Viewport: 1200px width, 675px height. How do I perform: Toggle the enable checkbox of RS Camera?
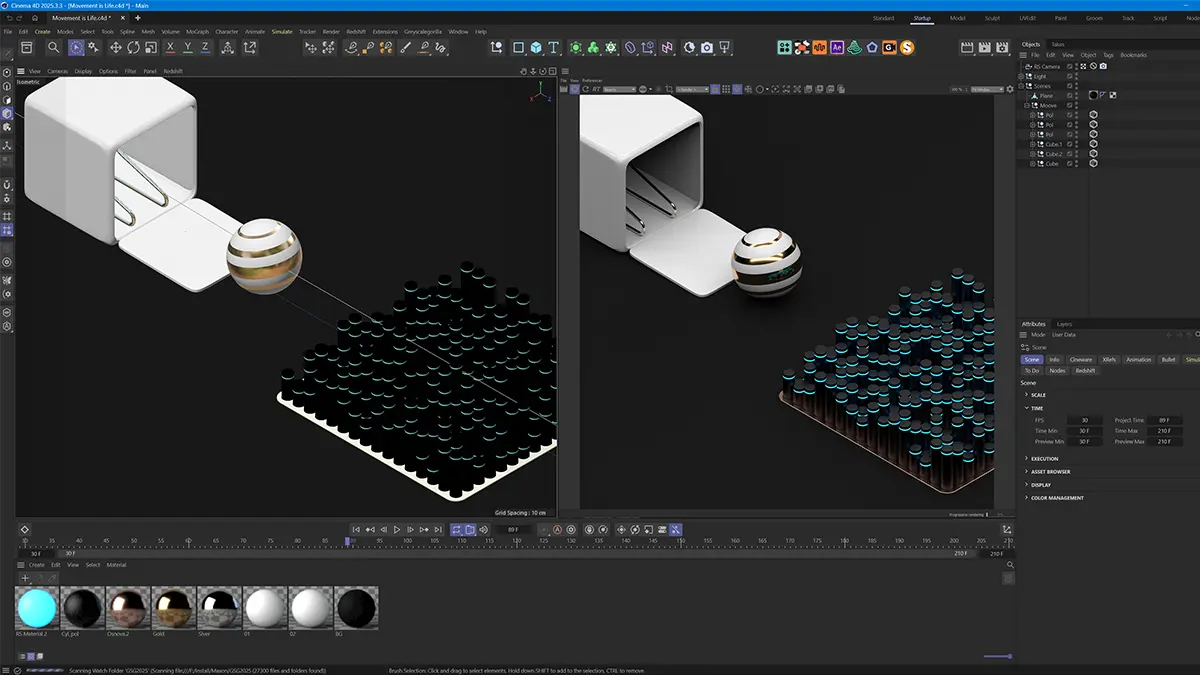(x=1069, y=66)
